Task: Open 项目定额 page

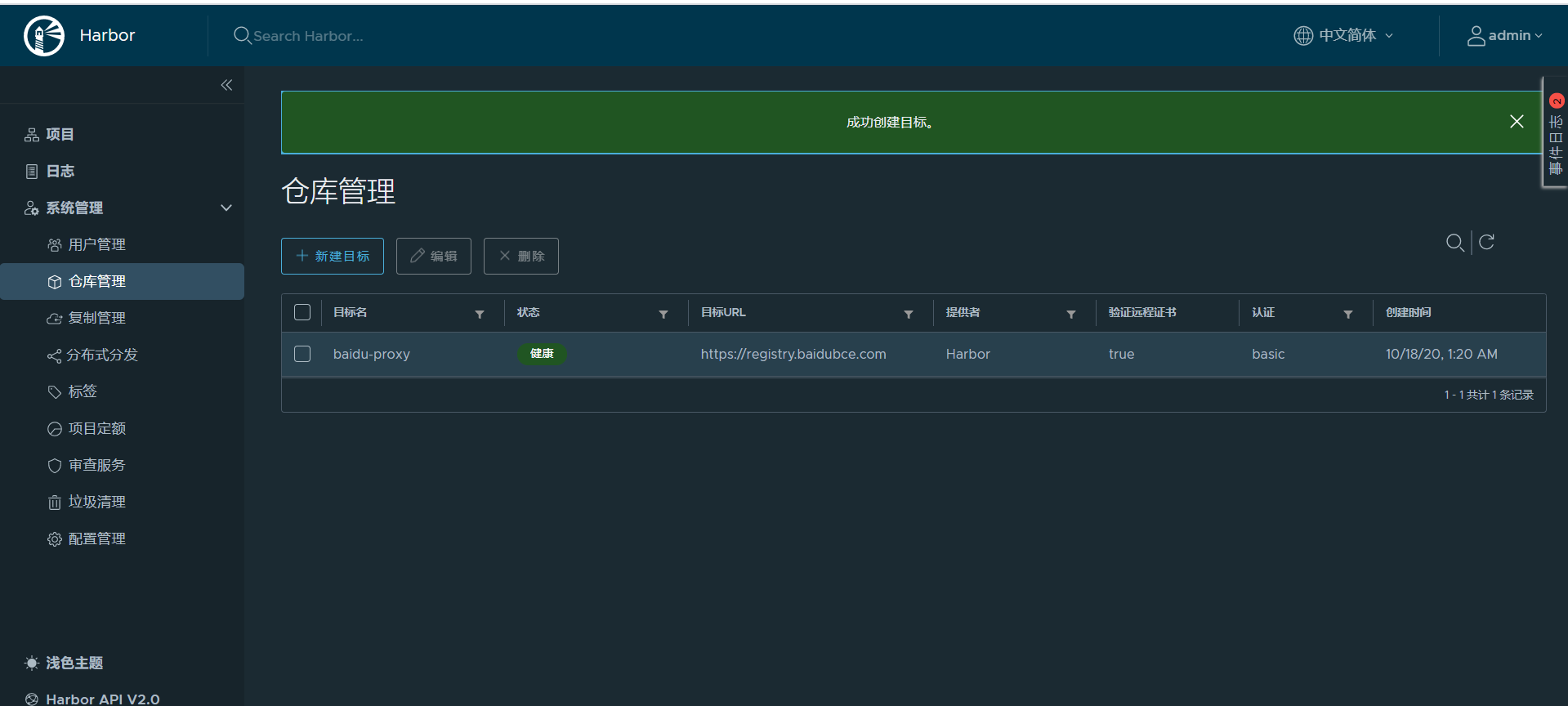Action: [96, 428]
